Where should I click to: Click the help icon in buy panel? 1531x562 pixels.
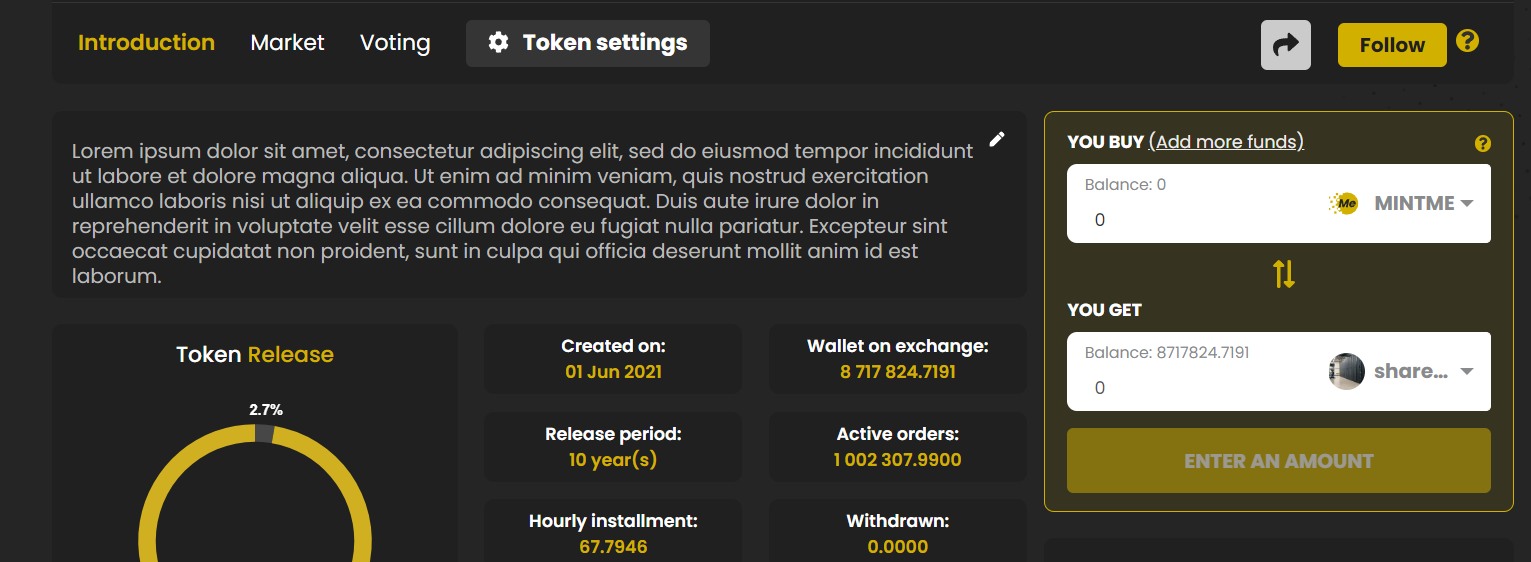[x=1482, y=144]
